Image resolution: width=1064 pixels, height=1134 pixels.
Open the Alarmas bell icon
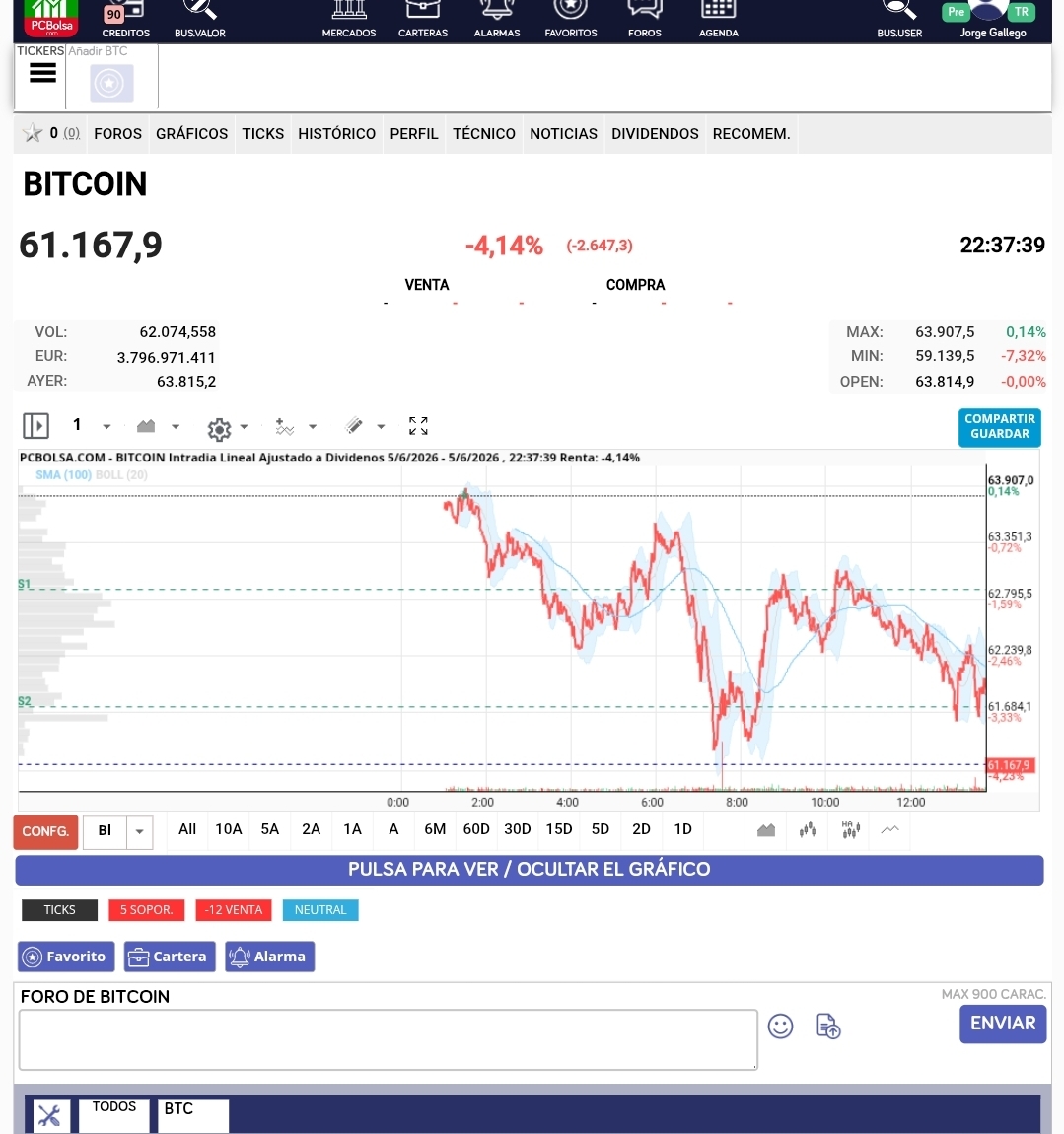497,10
